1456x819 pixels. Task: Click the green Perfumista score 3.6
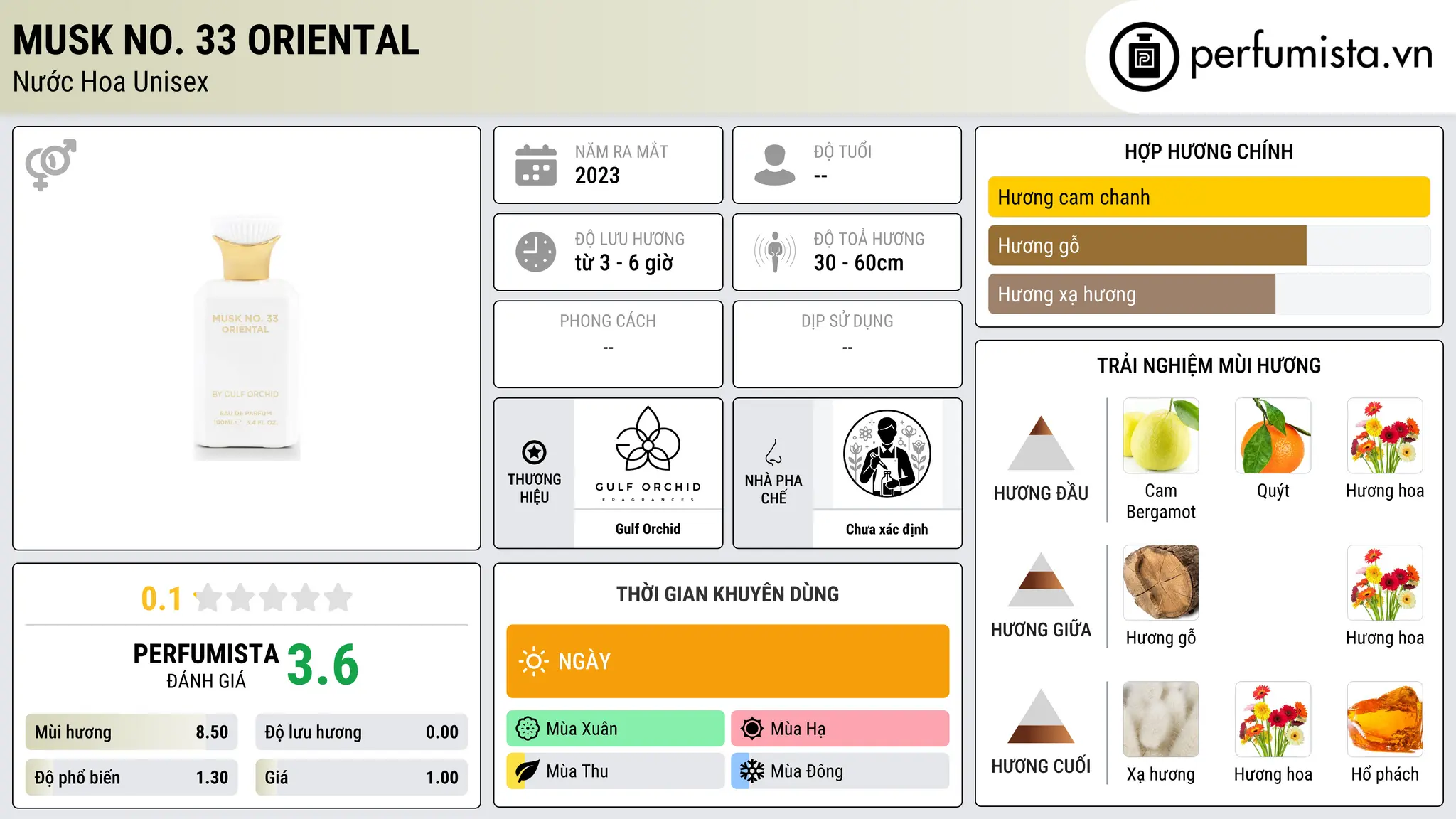pos(323,665)
